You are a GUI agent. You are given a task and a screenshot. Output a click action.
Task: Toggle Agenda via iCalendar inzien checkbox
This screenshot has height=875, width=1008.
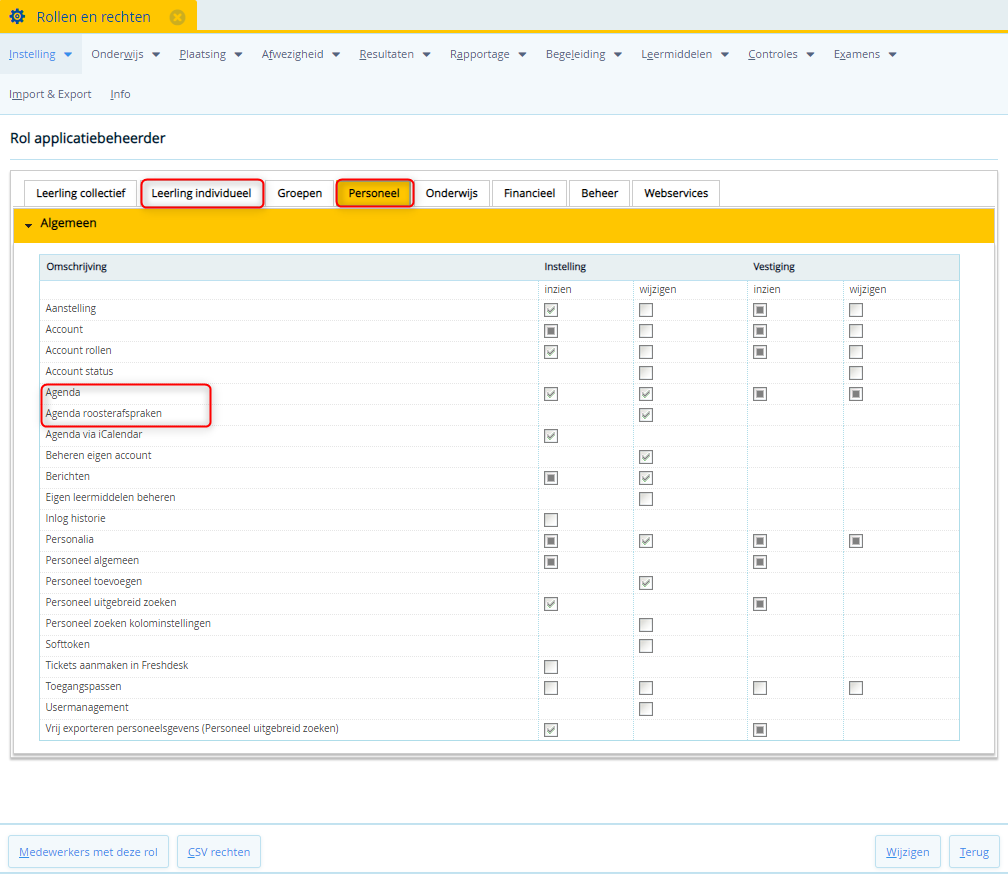551,436
